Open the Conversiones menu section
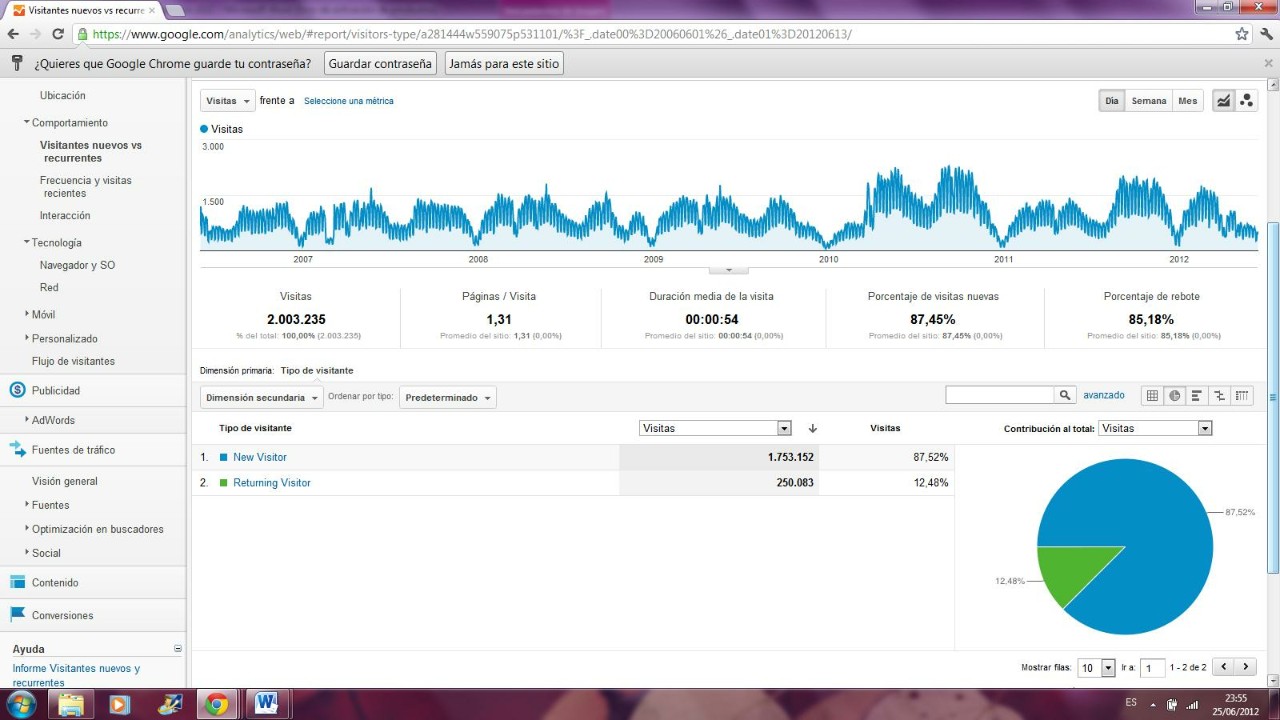 pos(62,615)
